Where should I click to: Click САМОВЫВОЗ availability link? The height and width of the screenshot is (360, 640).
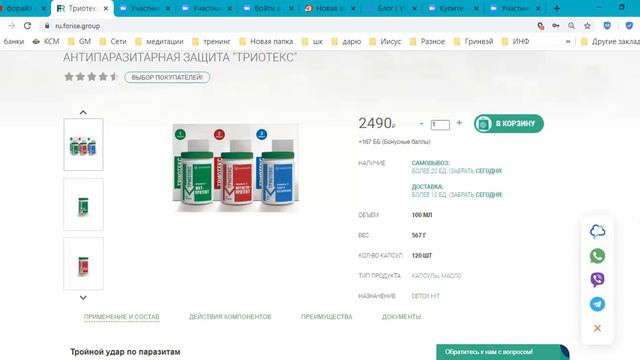pyautogui.click(x=430, y=163)
